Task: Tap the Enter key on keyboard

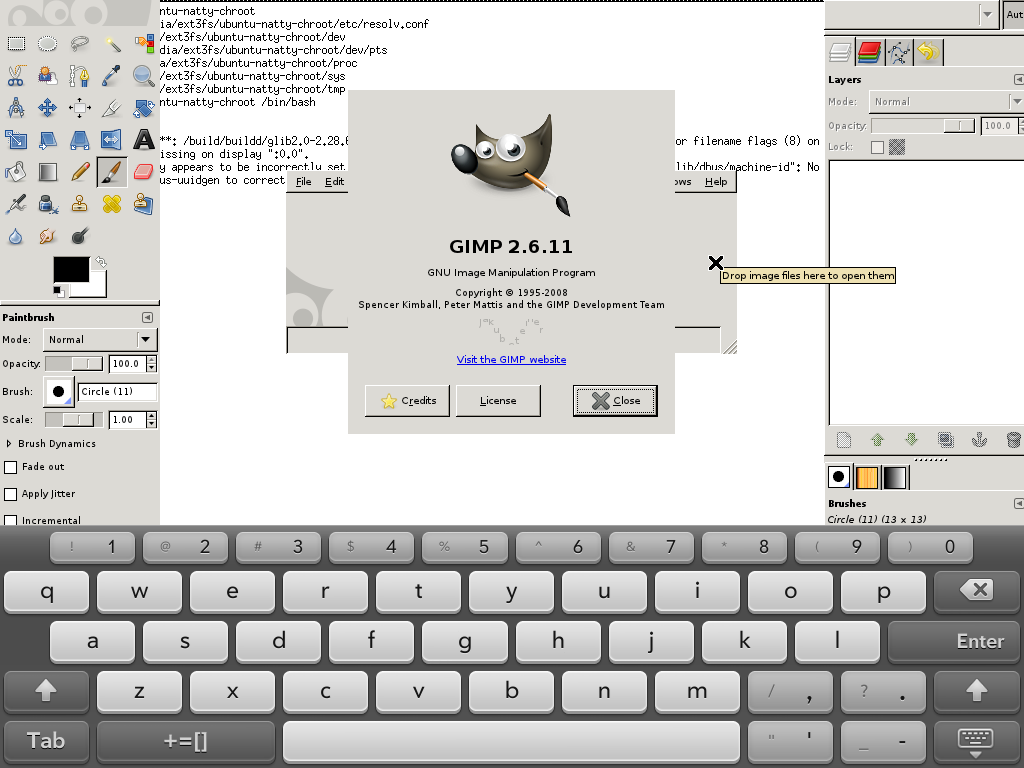Action: [x=954, y=641]
